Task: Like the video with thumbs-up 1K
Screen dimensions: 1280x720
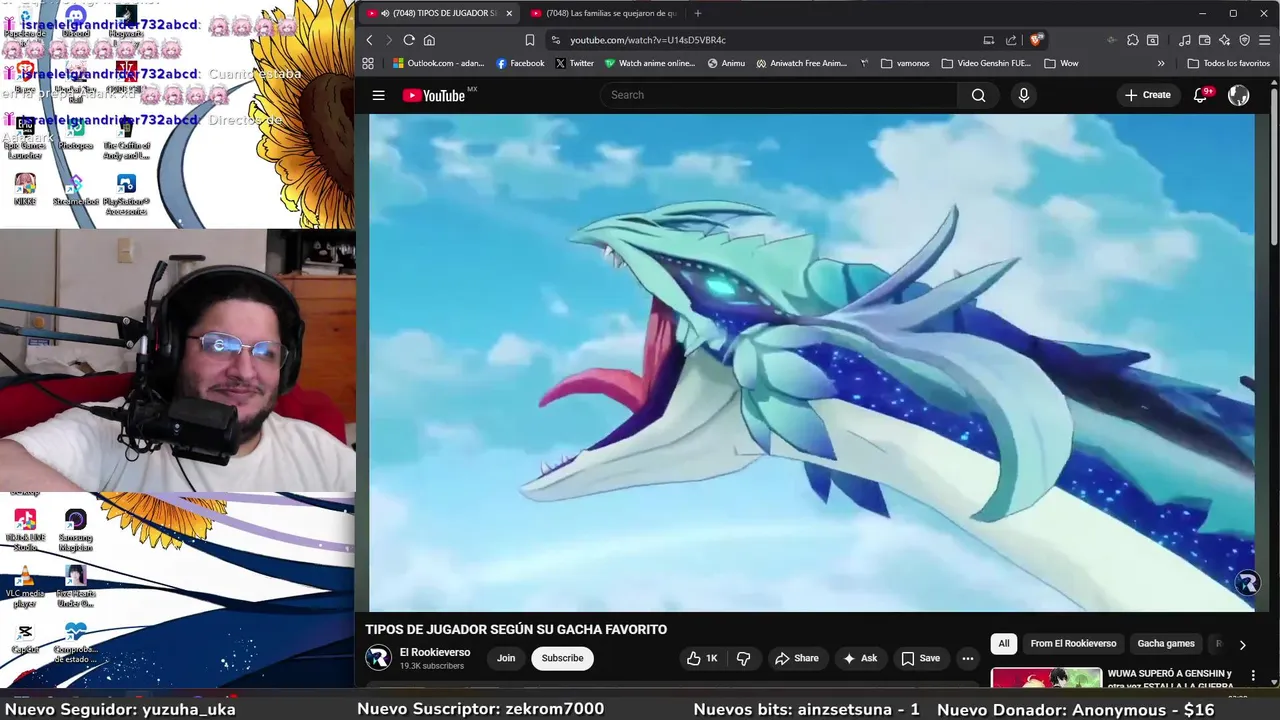Action: click(x=701, y=658)
